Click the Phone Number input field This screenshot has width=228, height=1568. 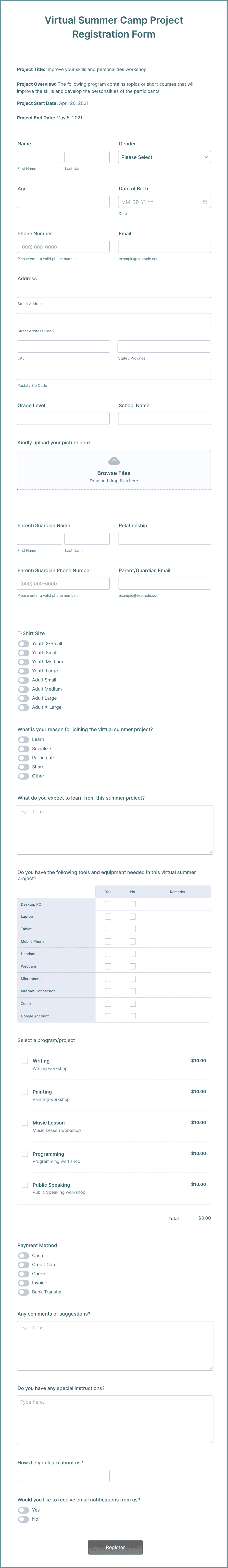pyautogui.click(x=63, y=247)
